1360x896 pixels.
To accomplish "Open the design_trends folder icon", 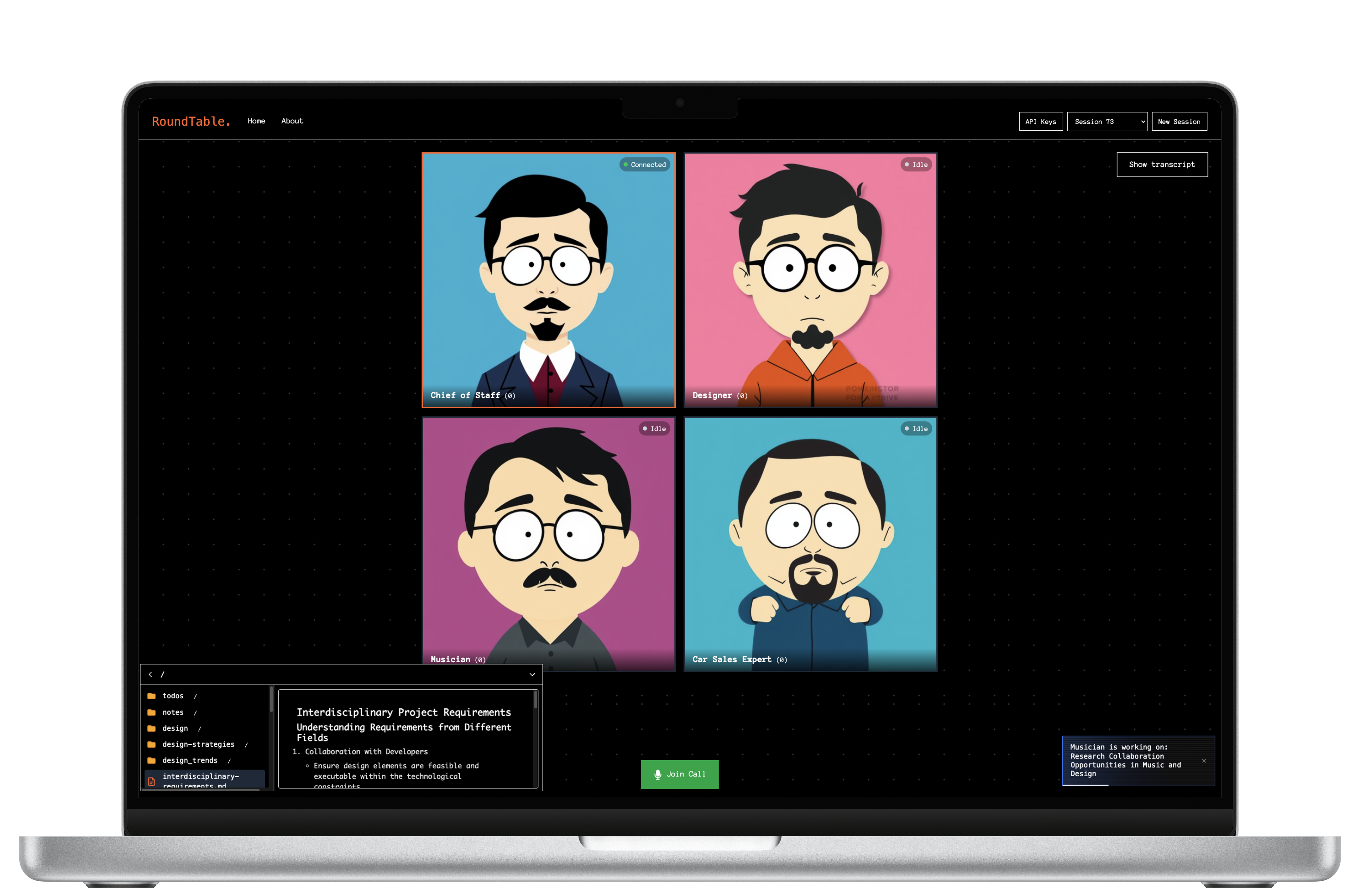I will coord(151,760).
